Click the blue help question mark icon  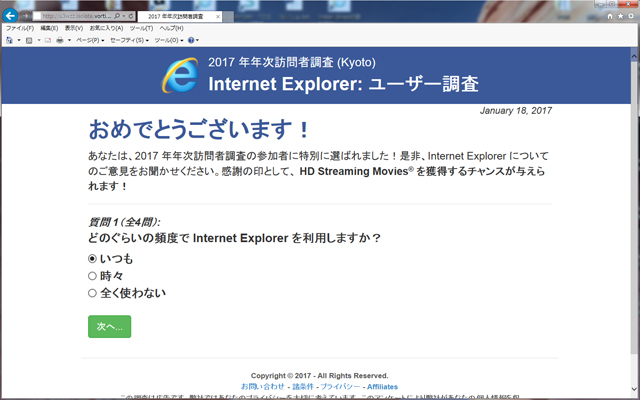pyautogui.click(x=191, y=40)
